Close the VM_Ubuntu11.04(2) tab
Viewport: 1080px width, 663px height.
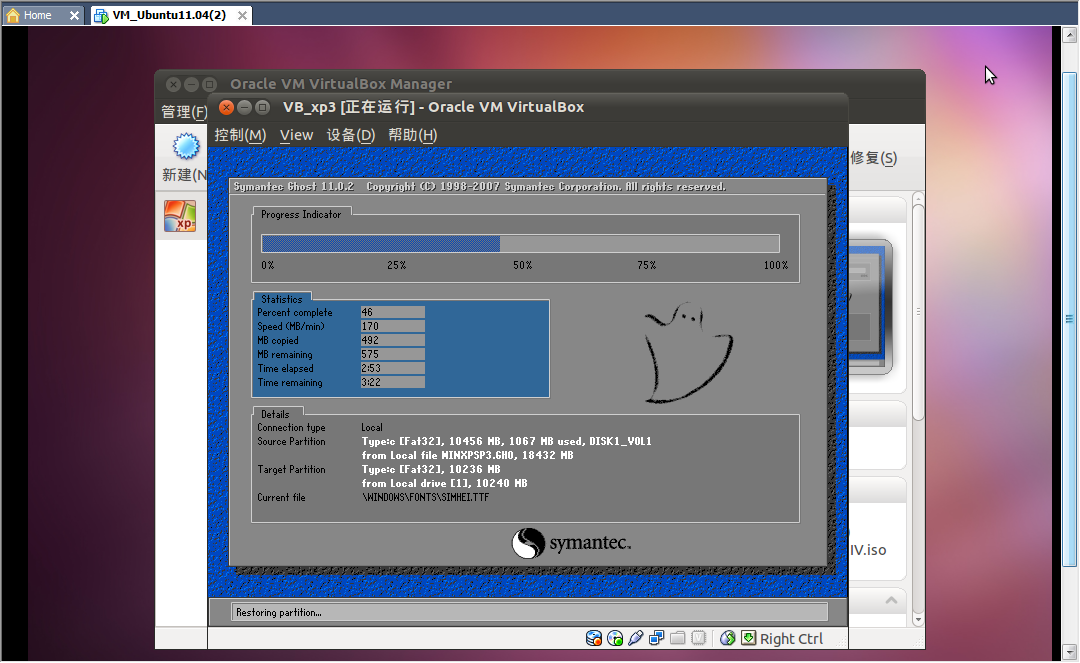pyautogui.click(x=242, y=15)
